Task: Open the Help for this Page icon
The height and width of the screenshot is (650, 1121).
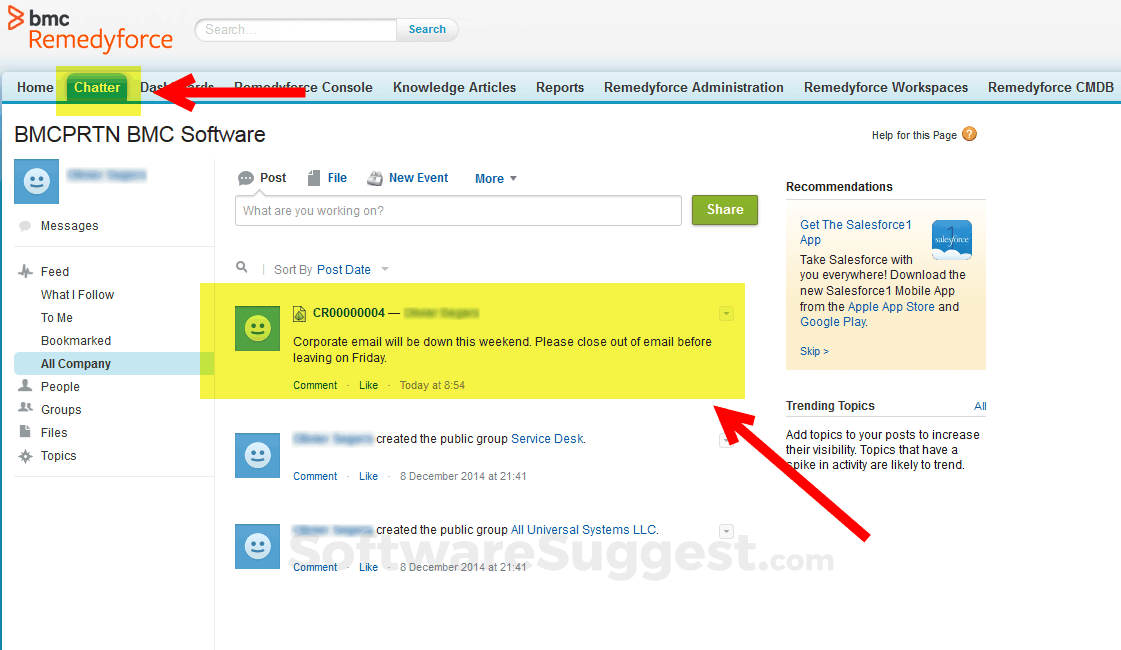Action: [969, 134]
